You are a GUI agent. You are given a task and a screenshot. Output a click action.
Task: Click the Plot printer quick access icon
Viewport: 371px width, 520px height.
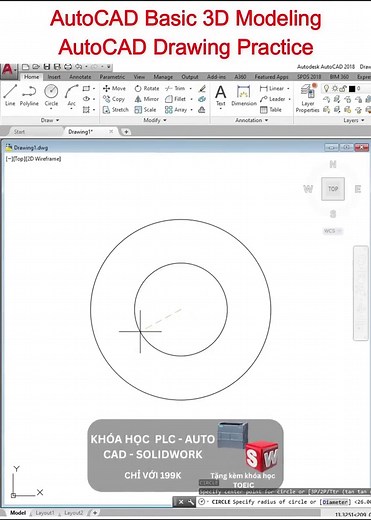tap(68, 67)
